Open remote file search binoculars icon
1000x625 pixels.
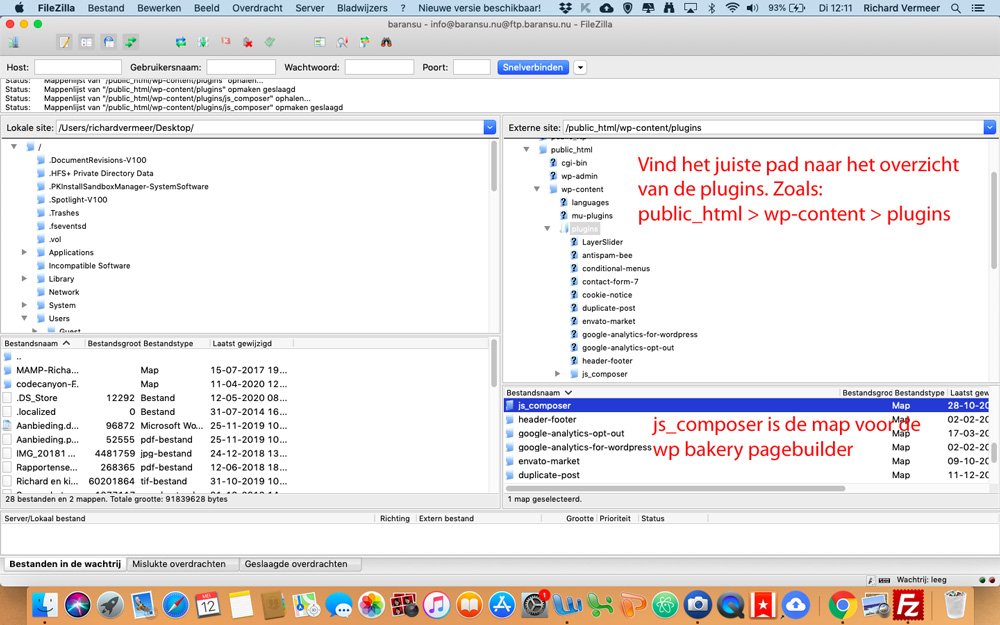point(386,42)
